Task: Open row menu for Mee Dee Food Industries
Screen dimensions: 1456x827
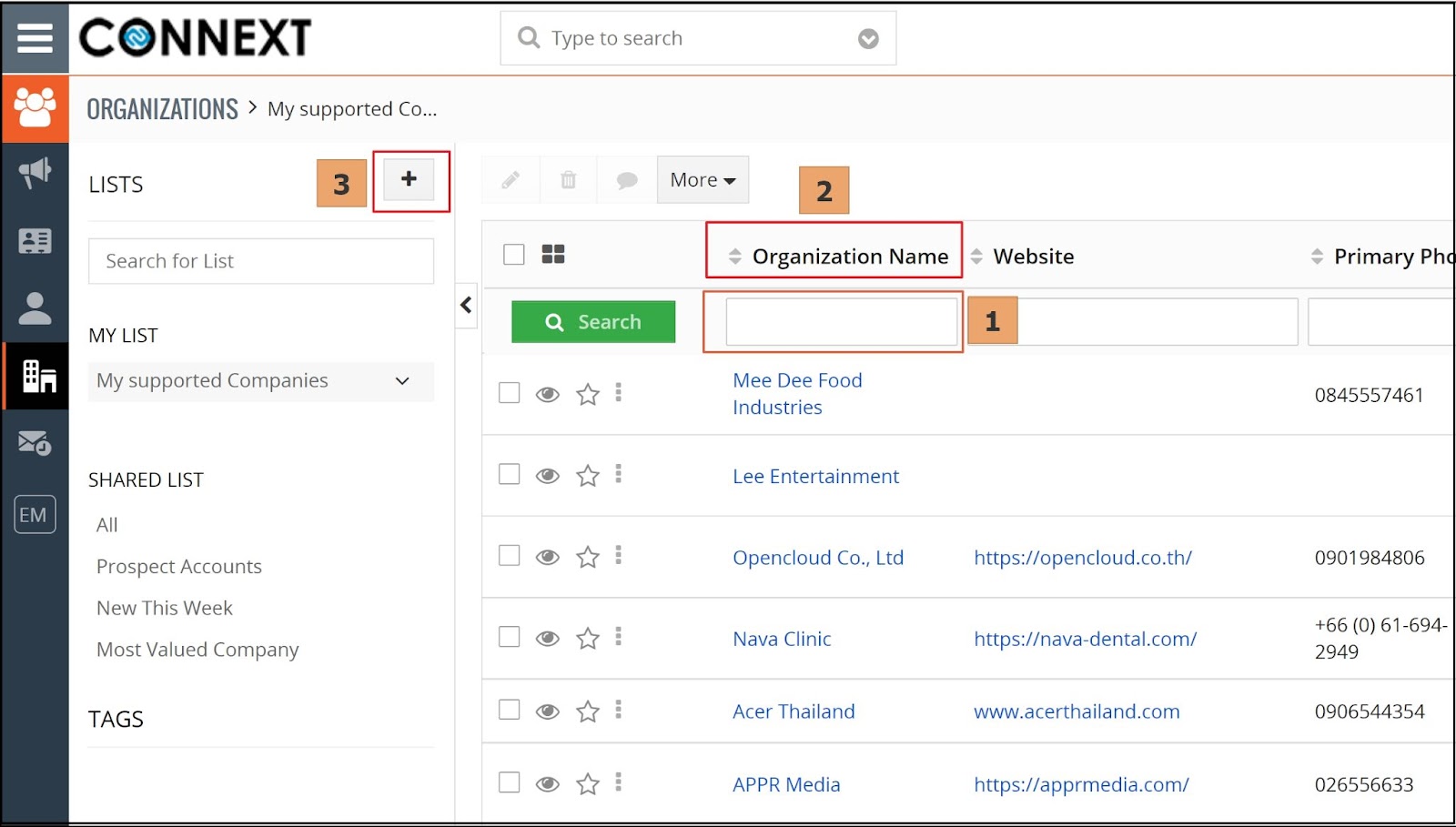Action: (619, 392)
